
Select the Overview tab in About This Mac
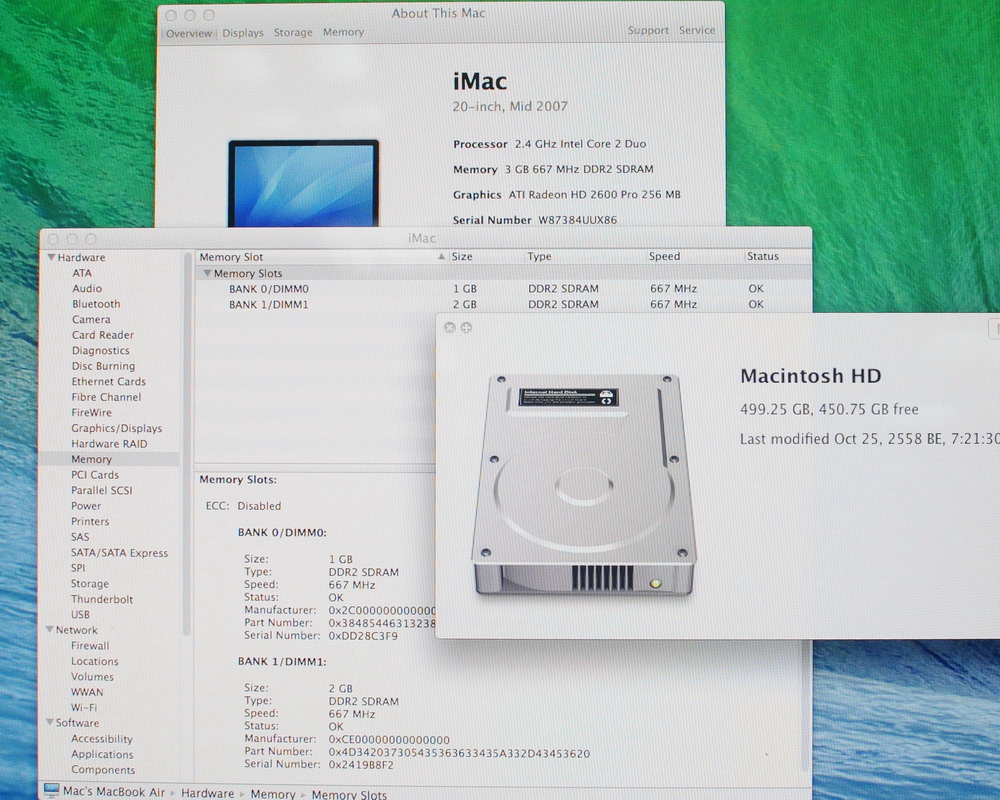[x=189, y=33]
